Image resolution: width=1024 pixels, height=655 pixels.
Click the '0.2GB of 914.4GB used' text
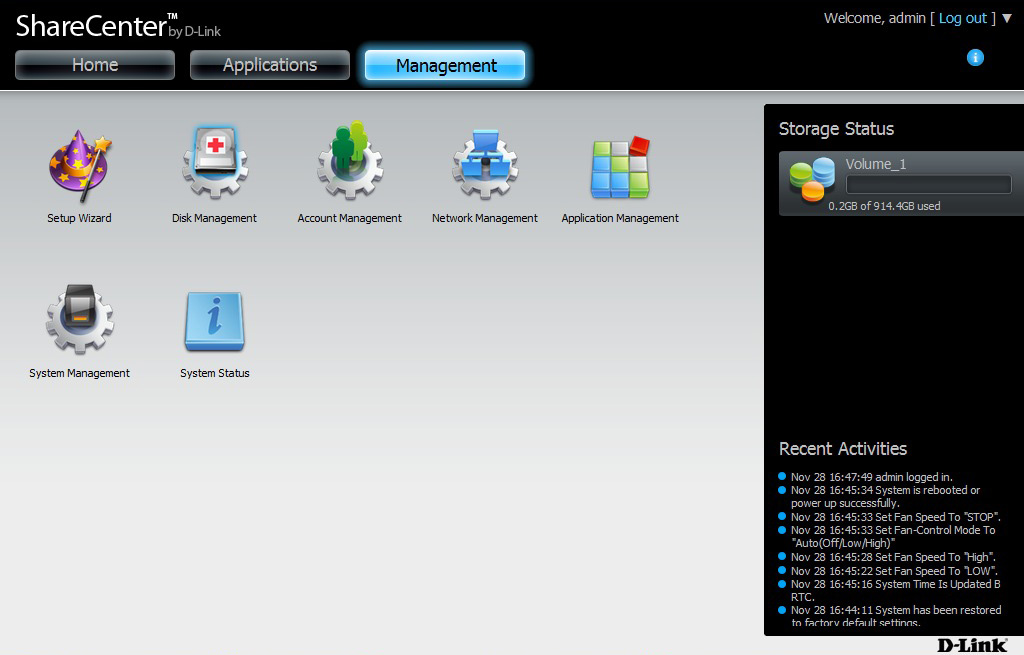pyautogui.click(x=884, y=206)
